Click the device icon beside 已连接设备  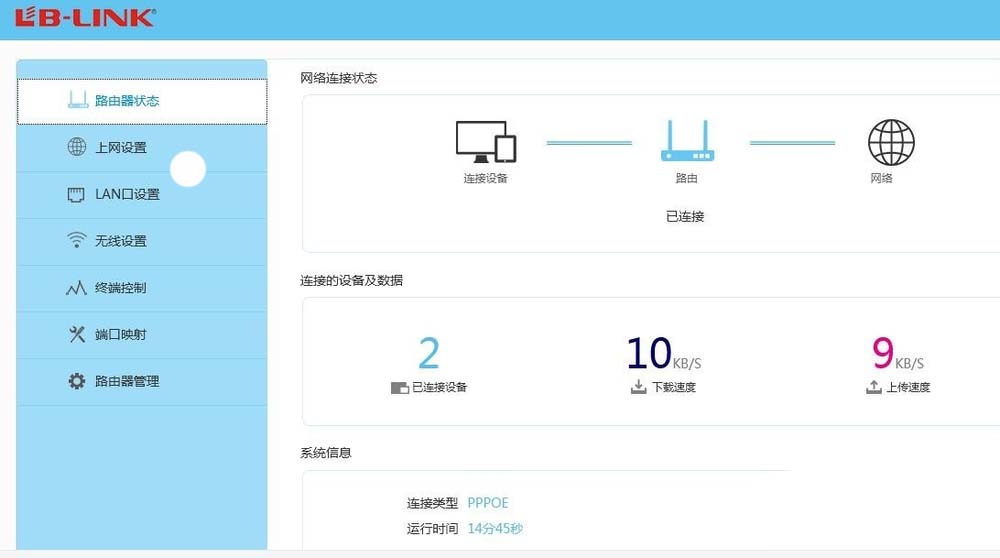click(400, 388)
